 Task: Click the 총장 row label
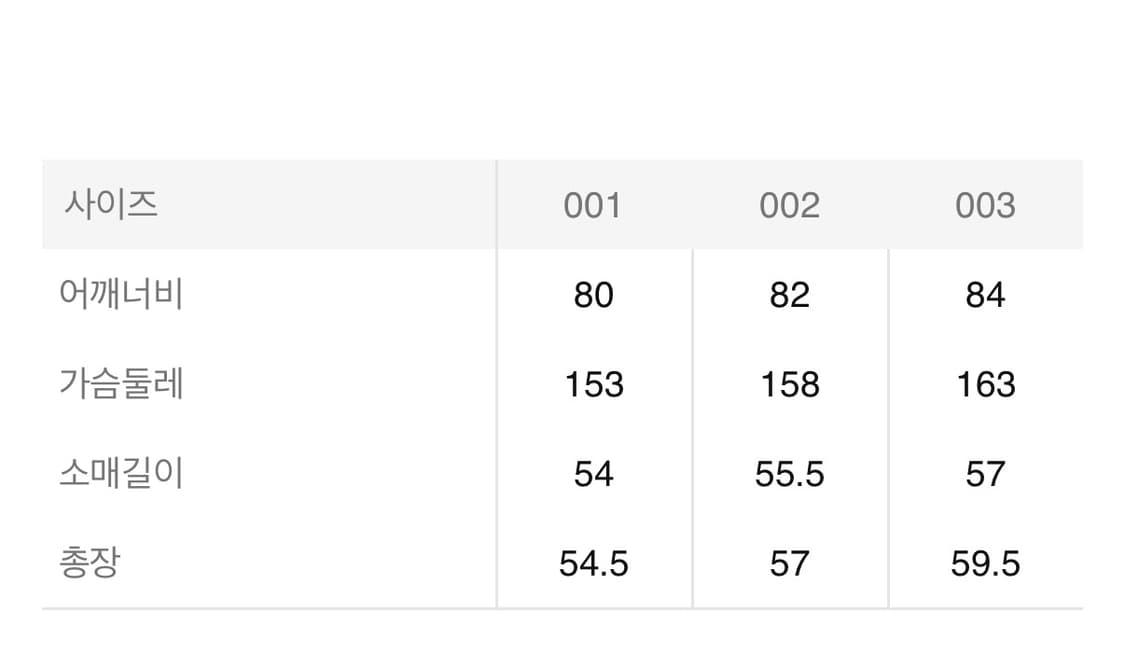pyautogui.click(x=89, y=563)
